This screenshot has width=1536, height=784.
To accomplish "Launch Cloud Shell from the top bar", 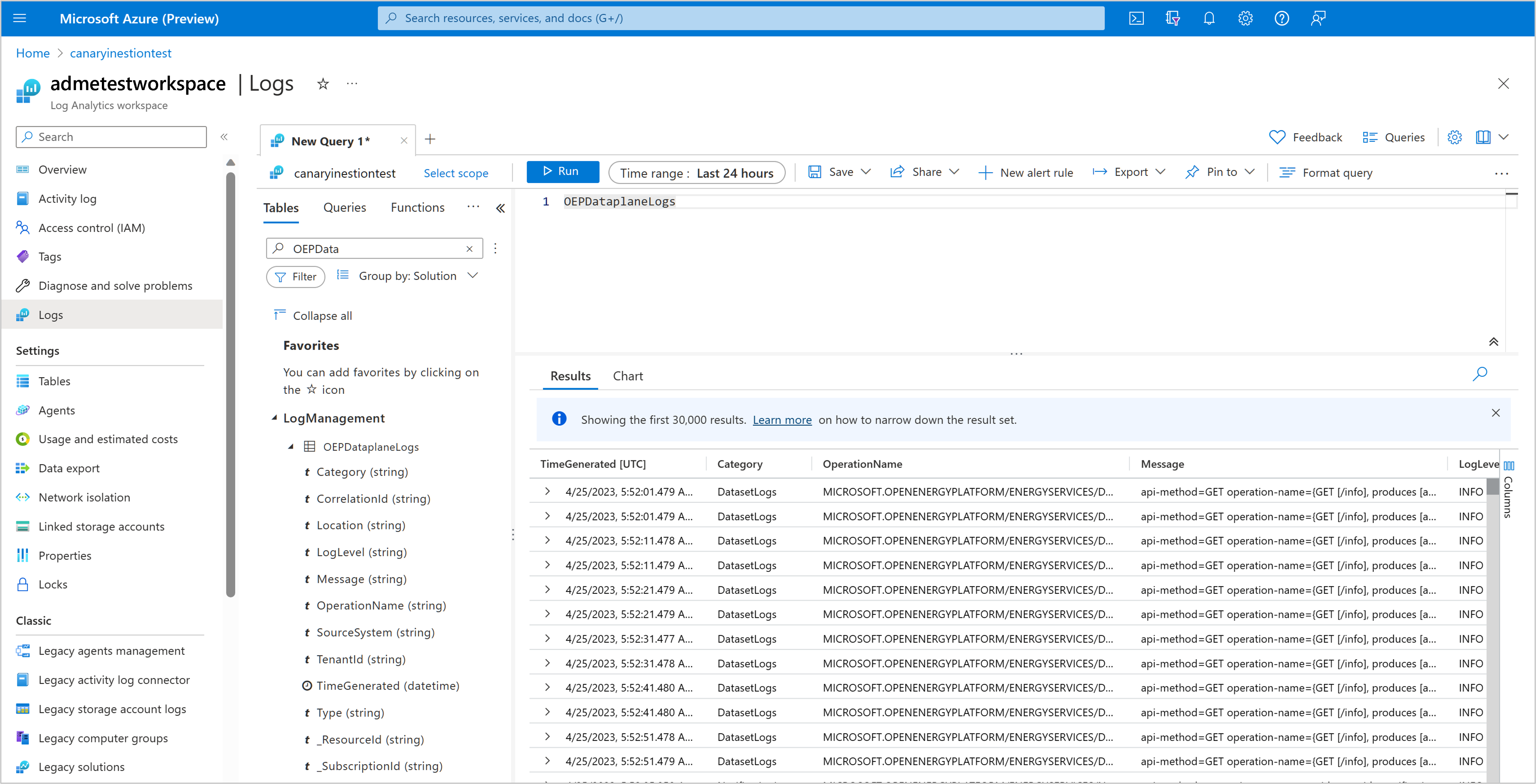I will (1136, 18).
